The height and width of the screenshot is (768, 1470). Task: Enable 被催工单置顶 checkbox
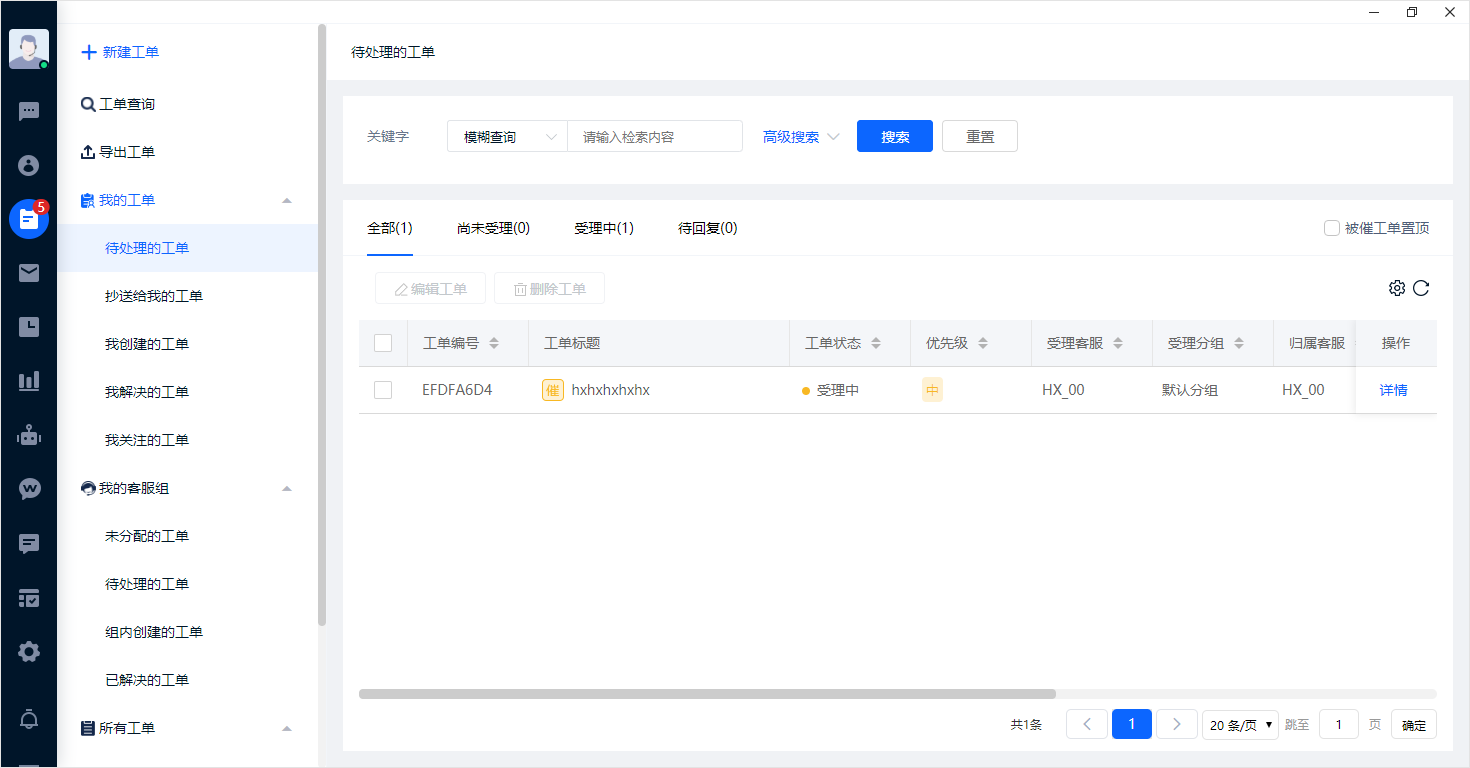(x=1332, y=228)
